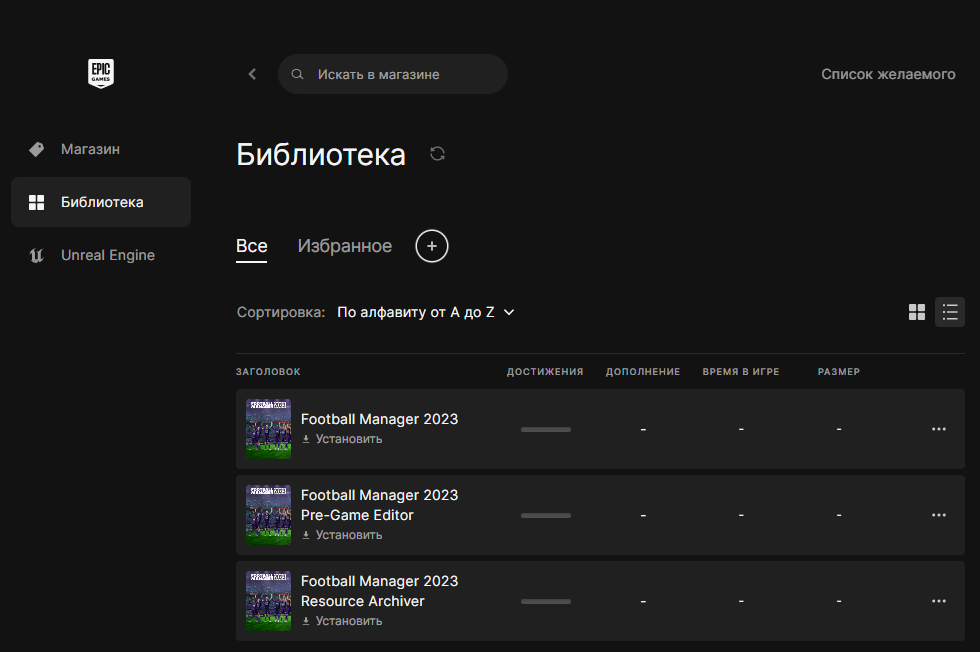Click the Epic Games logo
The height and width of the screenshot is (652, 980).
point(101,73)
